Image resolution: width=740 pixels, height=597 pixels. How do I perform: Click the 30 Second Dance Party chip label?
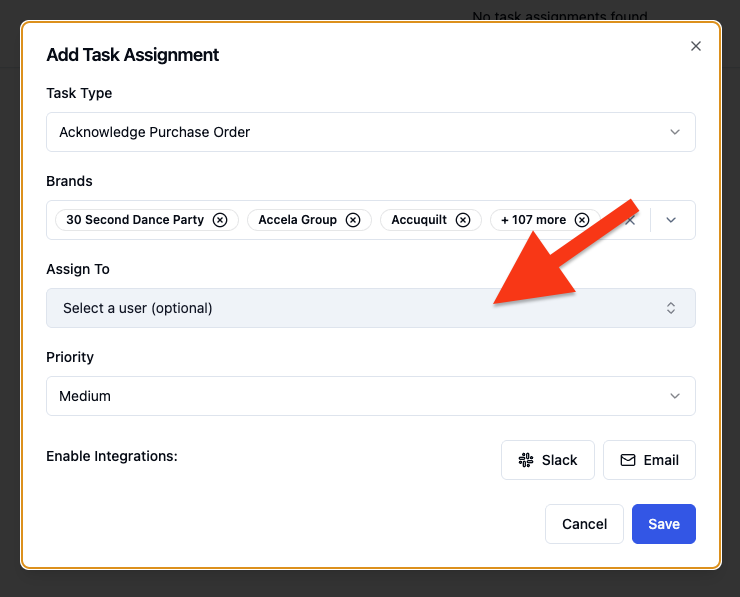click(x=135, y=220)
